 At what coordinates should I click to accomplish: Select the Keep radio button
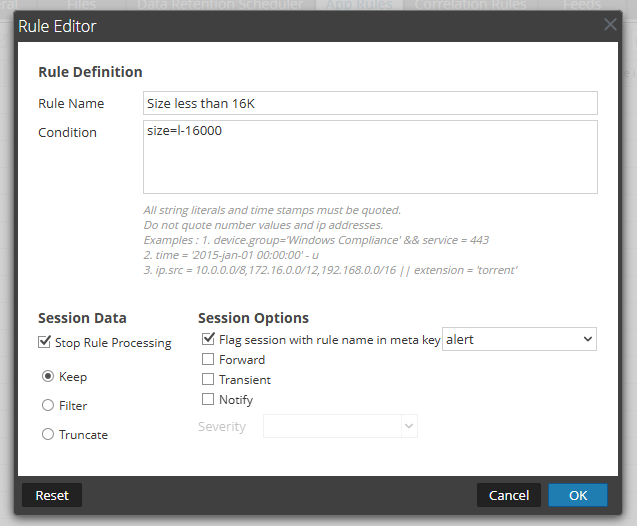48,377
